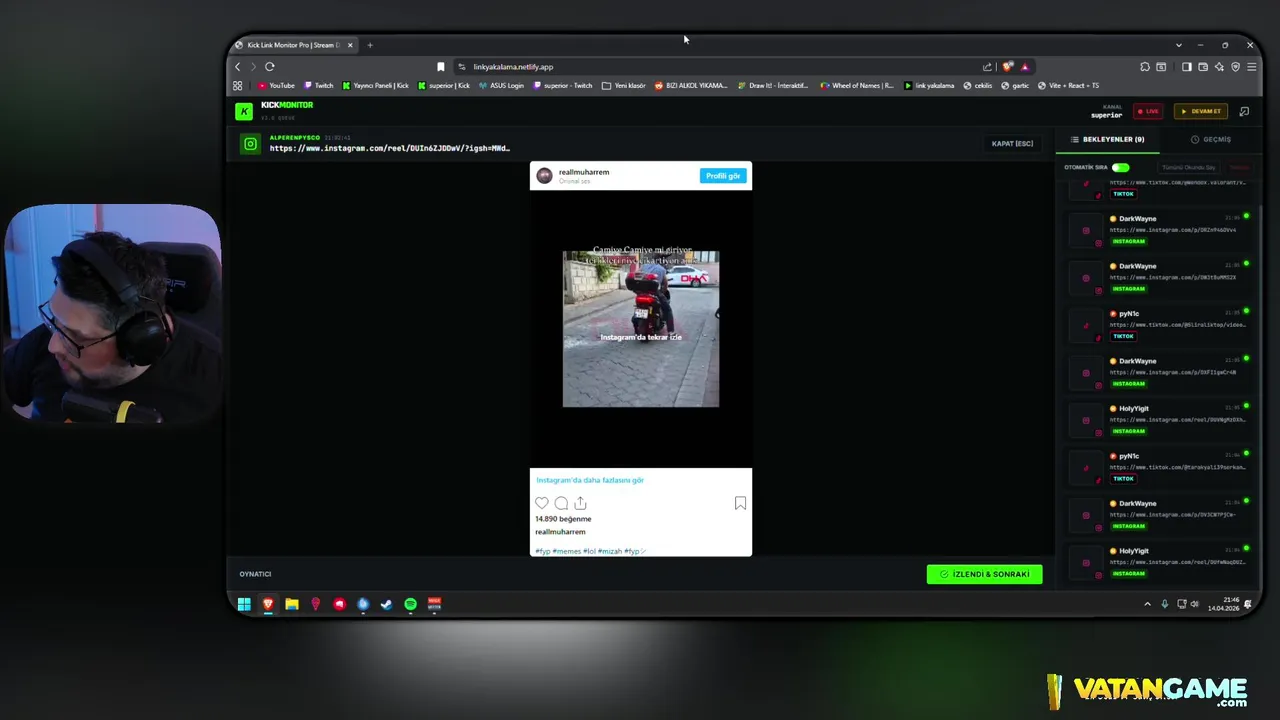Open garlic bookmark
Screen dimensions: 1280x720
1015,86
